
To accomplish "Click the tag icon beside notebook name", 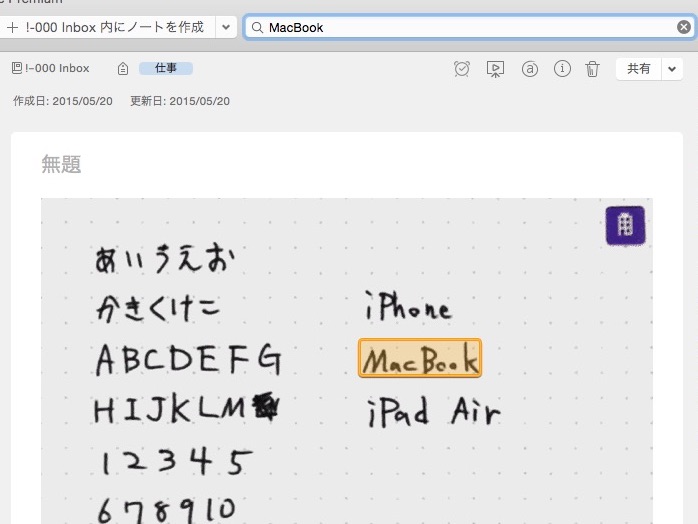I will pyautogui.click(x=123, y=69).
